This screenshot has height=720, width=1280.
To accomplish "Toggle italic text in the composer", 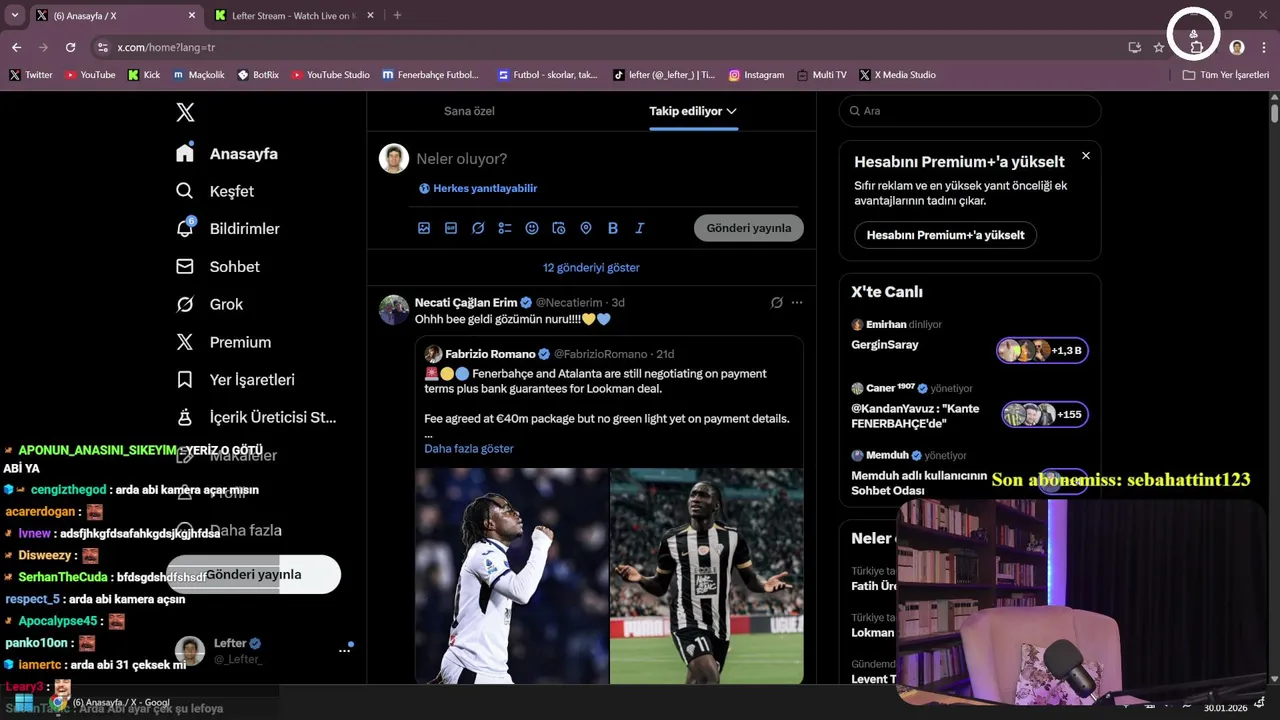I will (x=640, y=228).
